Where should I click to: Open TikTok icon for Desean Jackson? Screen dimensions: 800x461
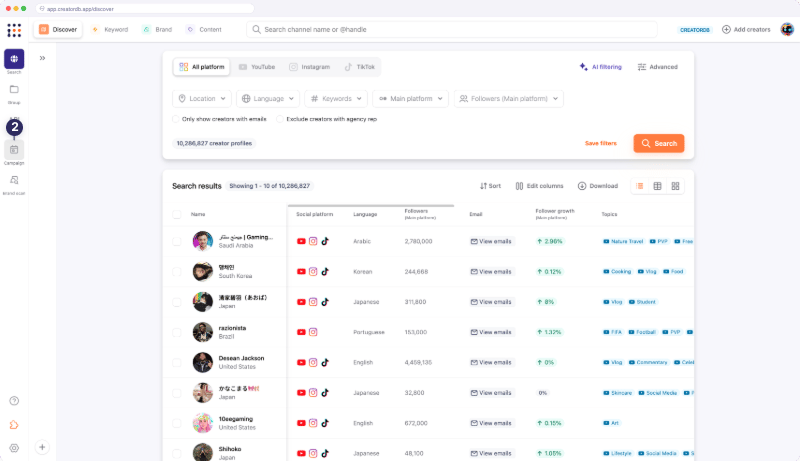325,363
